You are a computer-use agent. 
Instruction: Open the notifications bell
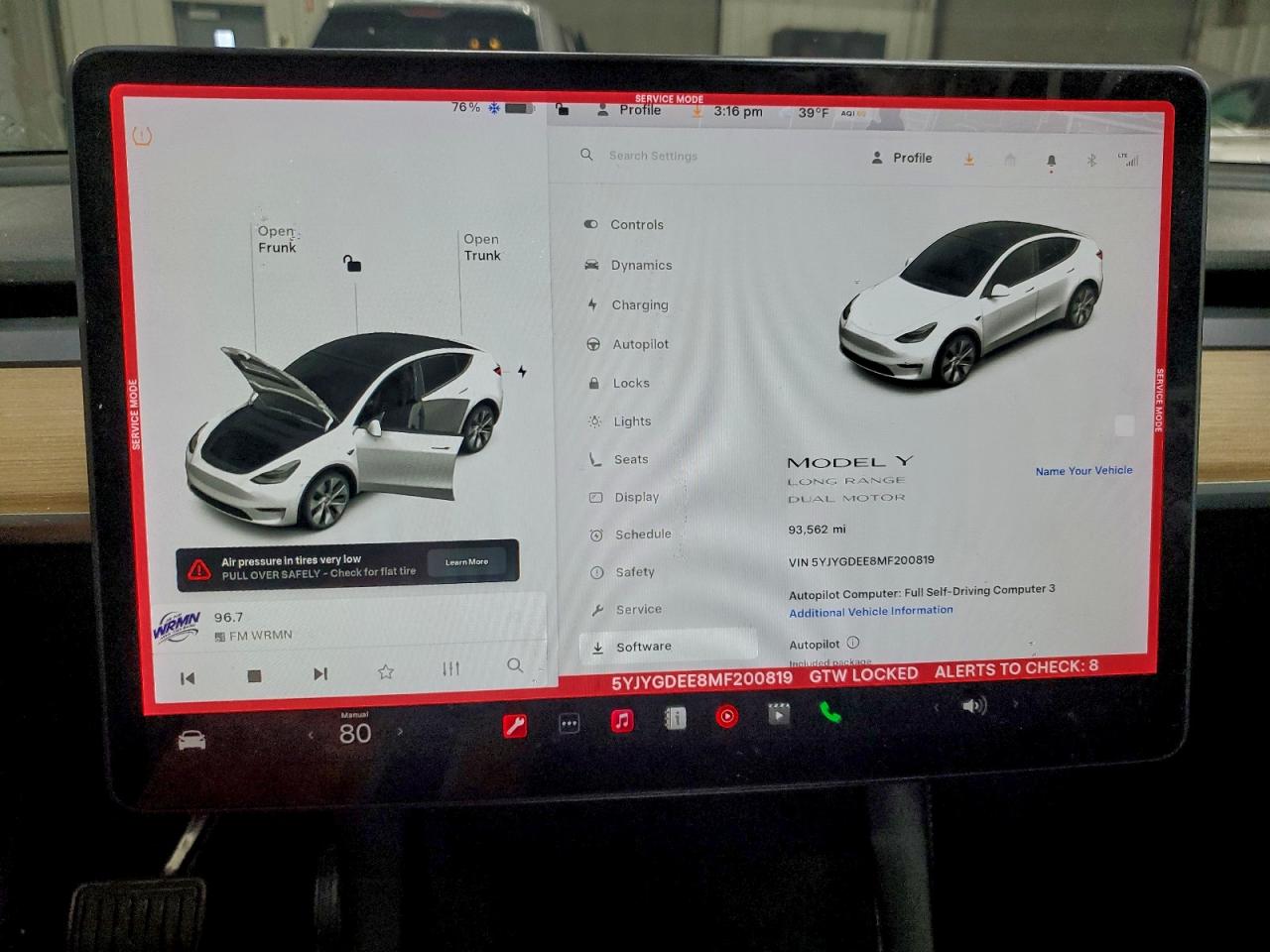[x=1052, y=157]
